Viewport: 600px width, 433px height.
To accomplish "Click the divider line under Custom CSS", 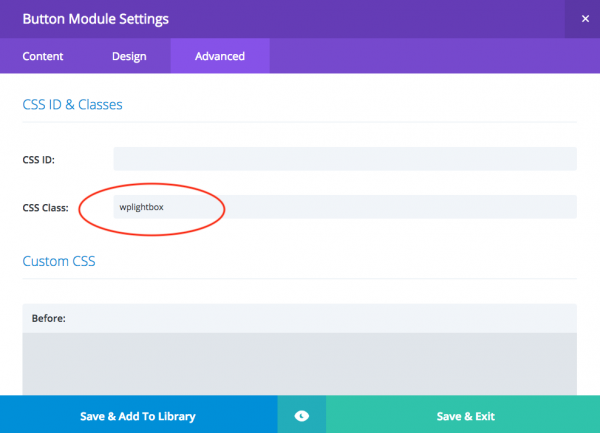I will coord(299,279).
